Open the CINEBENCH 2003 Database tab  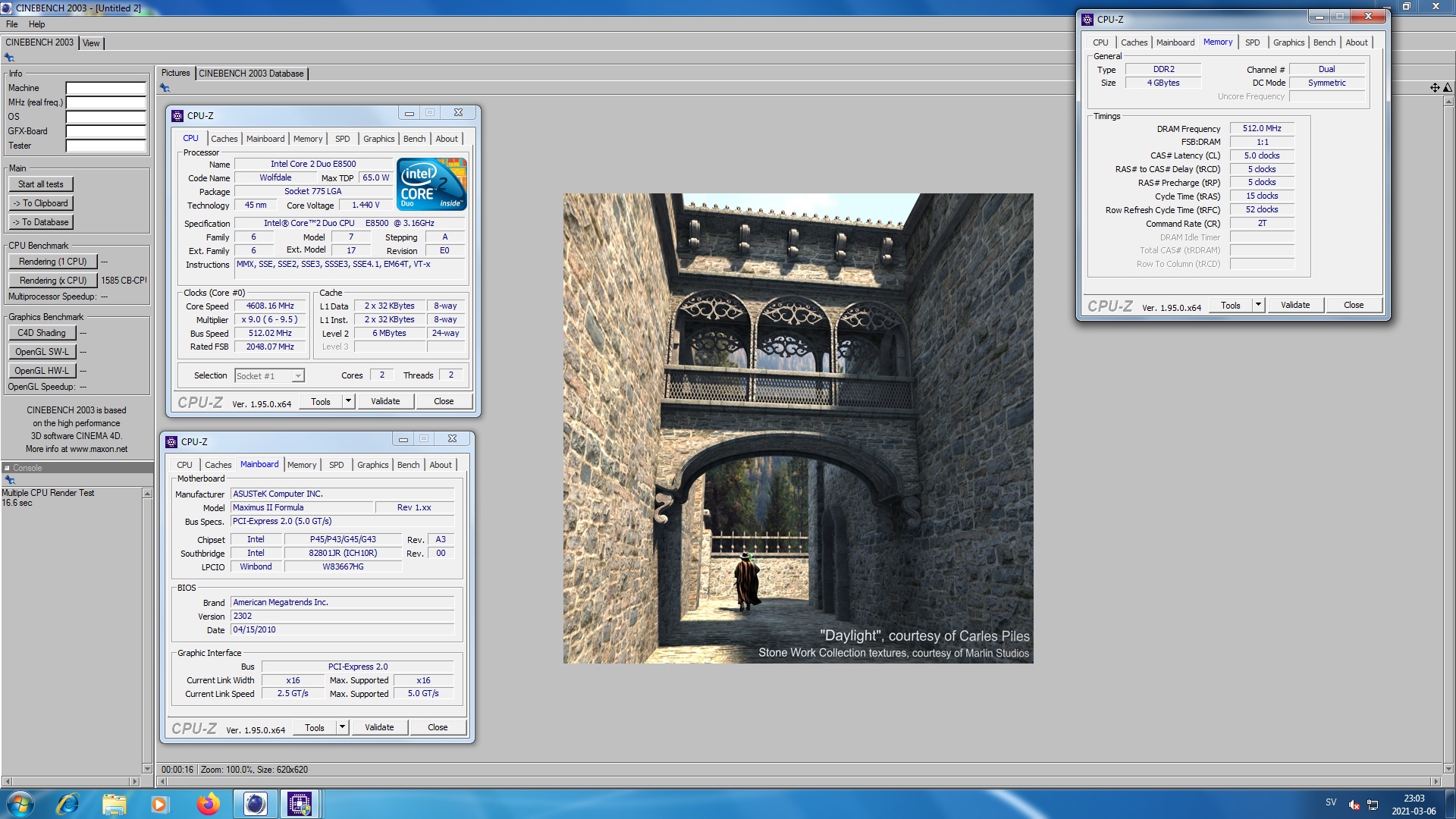point(251,74)
